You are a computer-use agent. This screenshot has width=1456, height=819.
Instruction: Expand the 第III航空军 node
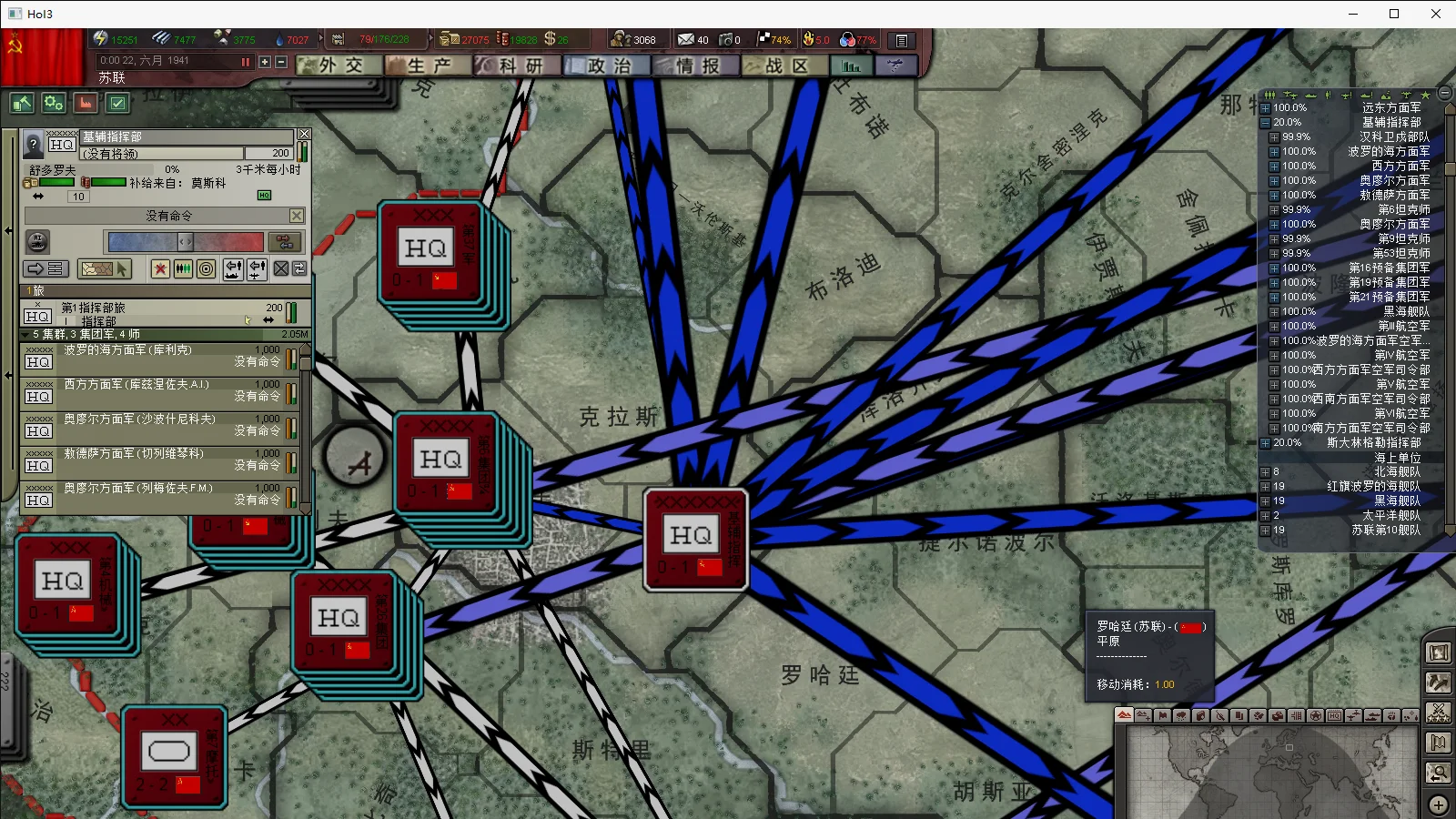(1274, 326)
